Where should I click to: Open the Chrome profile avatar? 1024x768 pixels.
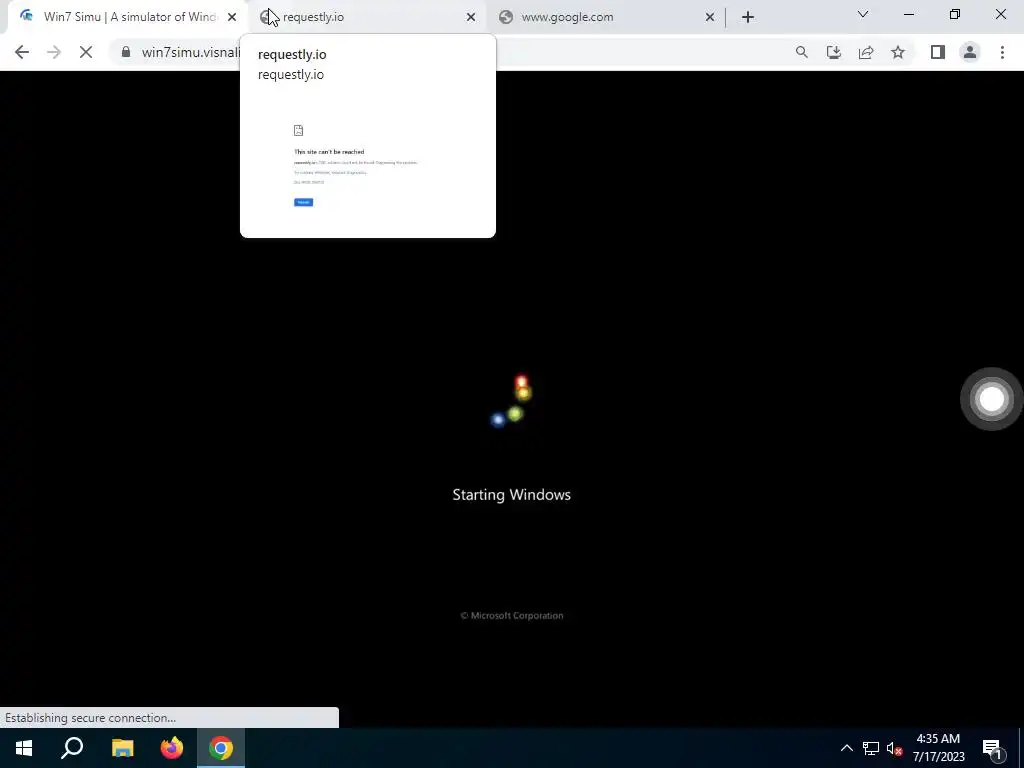970,52
